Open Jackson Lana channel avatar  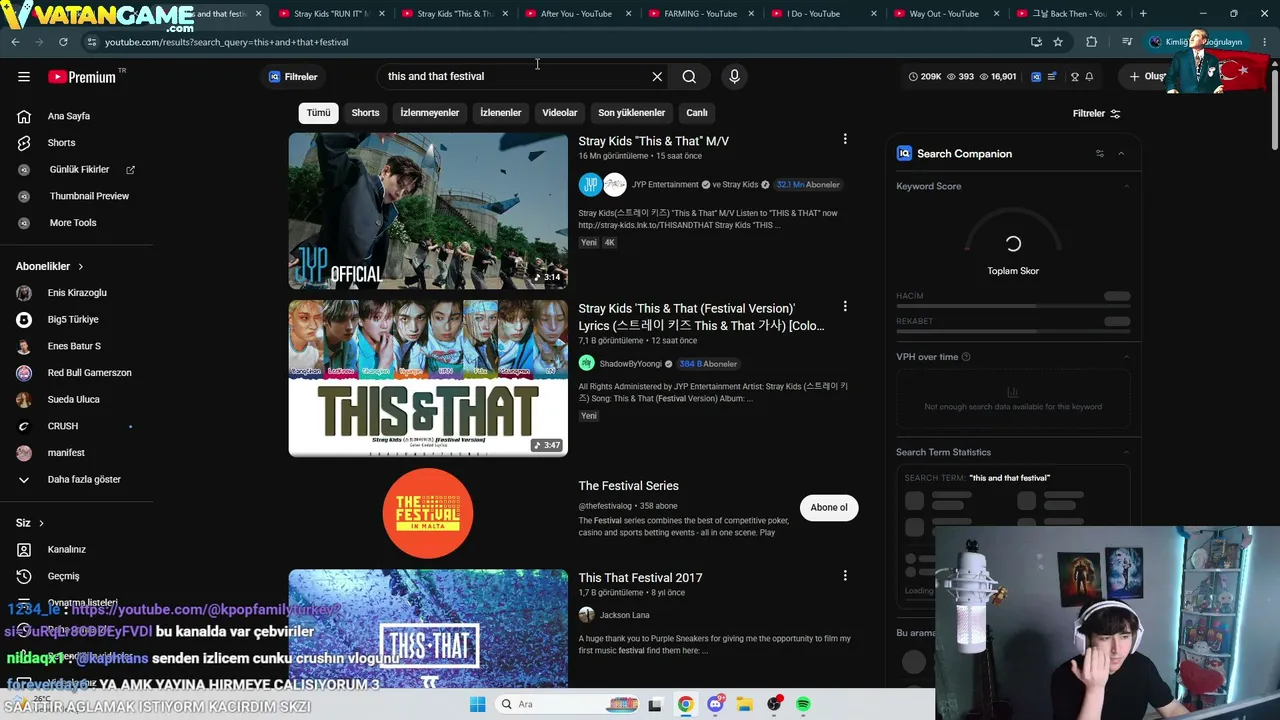tap(587, 615)
